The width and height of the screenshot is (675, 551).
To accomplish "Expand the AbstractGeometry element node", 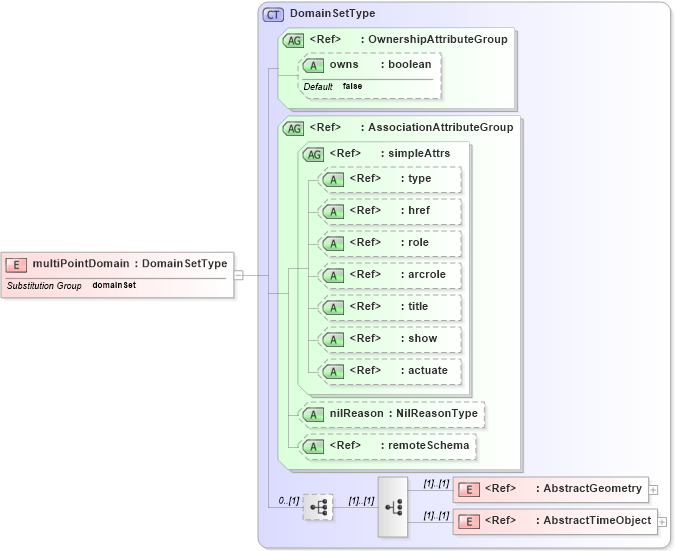I will pyautogui.click(x=653, y=490).
